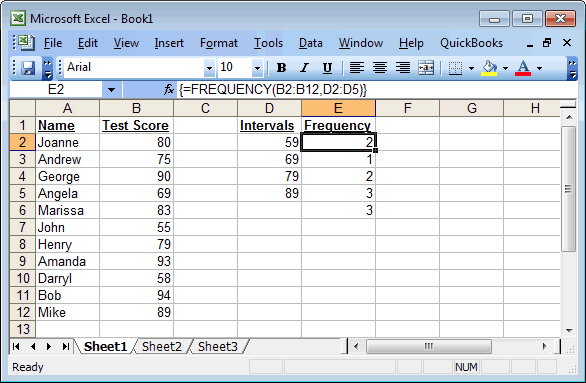Select row 7 header
The width and height of the screenshot is (586, 383).
(22, 227)
